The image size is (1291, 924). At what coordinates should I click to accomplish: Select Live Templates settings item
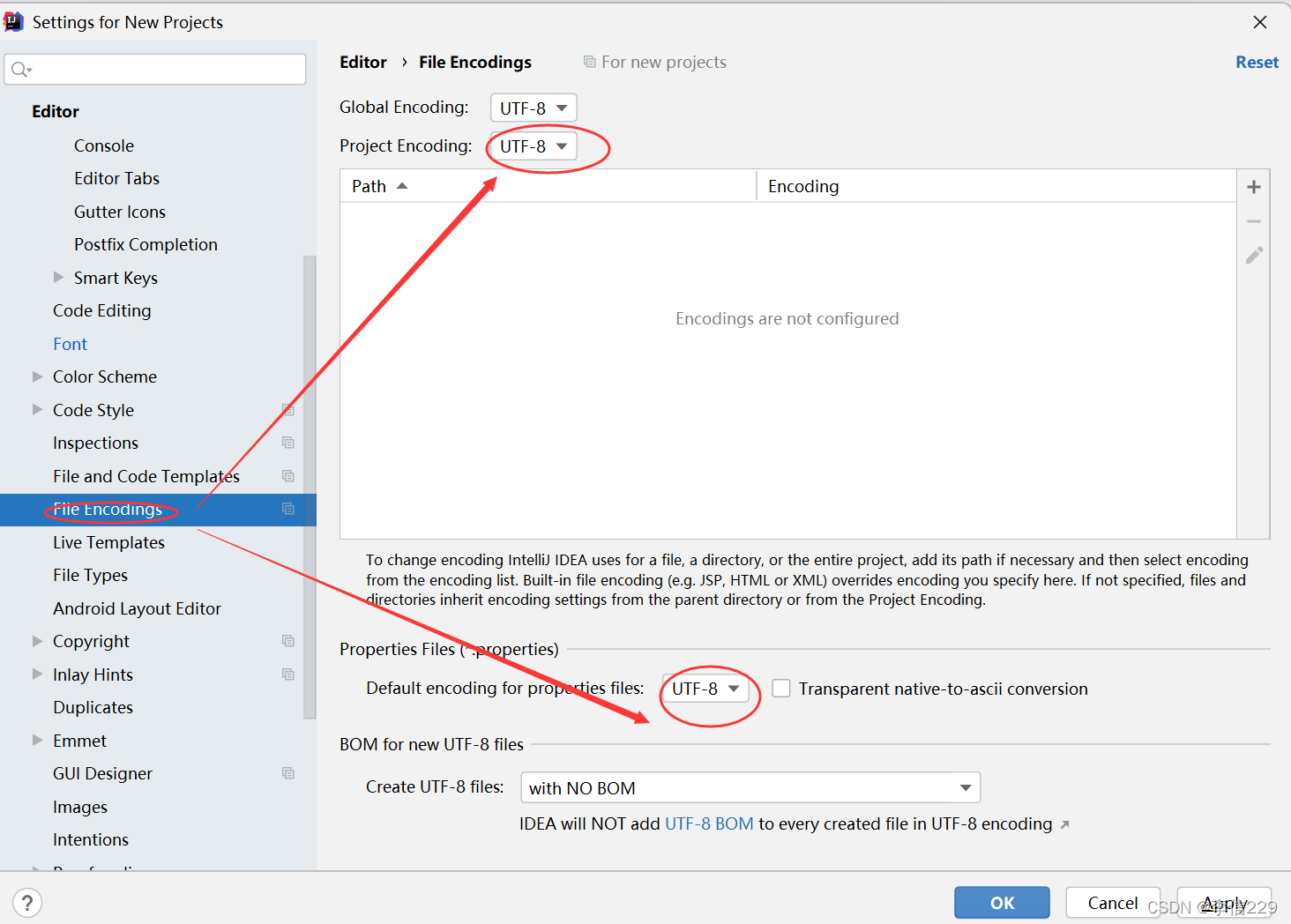(x=108, y=542)
